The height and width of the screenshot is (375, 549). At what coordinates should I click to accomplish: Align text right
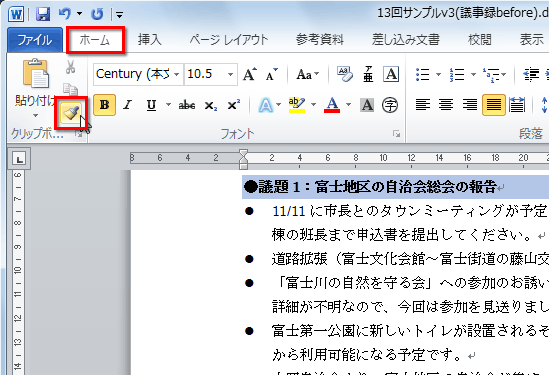click(470, 105)
